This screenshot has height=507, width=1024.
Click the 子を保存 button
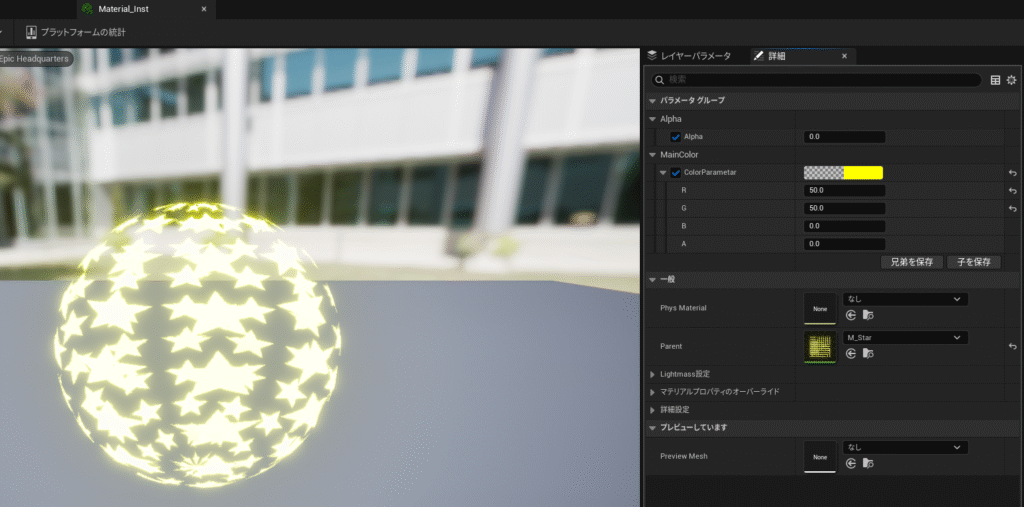coord(974,262)
